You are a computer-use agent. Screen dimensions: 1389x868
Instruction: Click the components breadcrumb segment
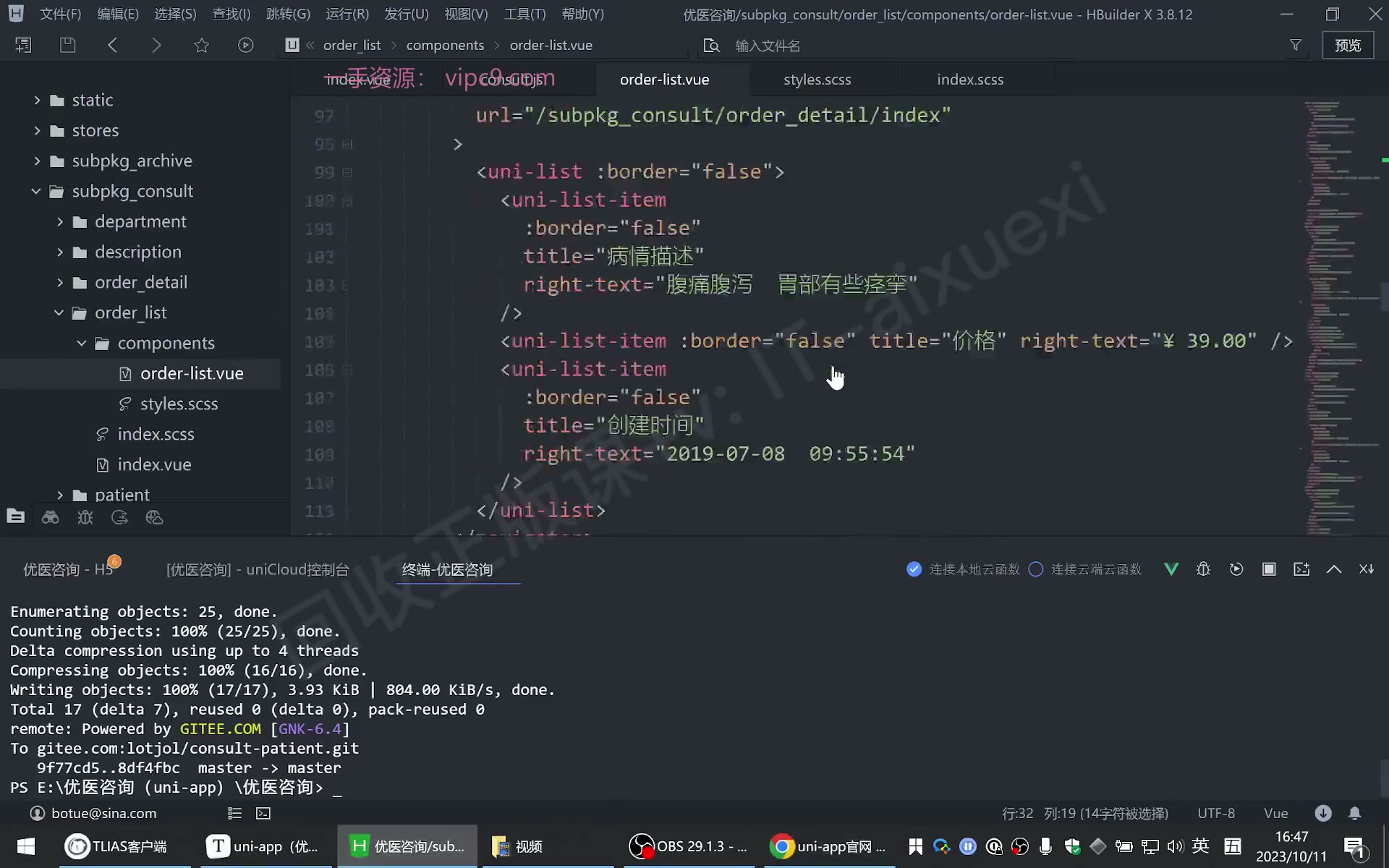[x=445, y=45]
